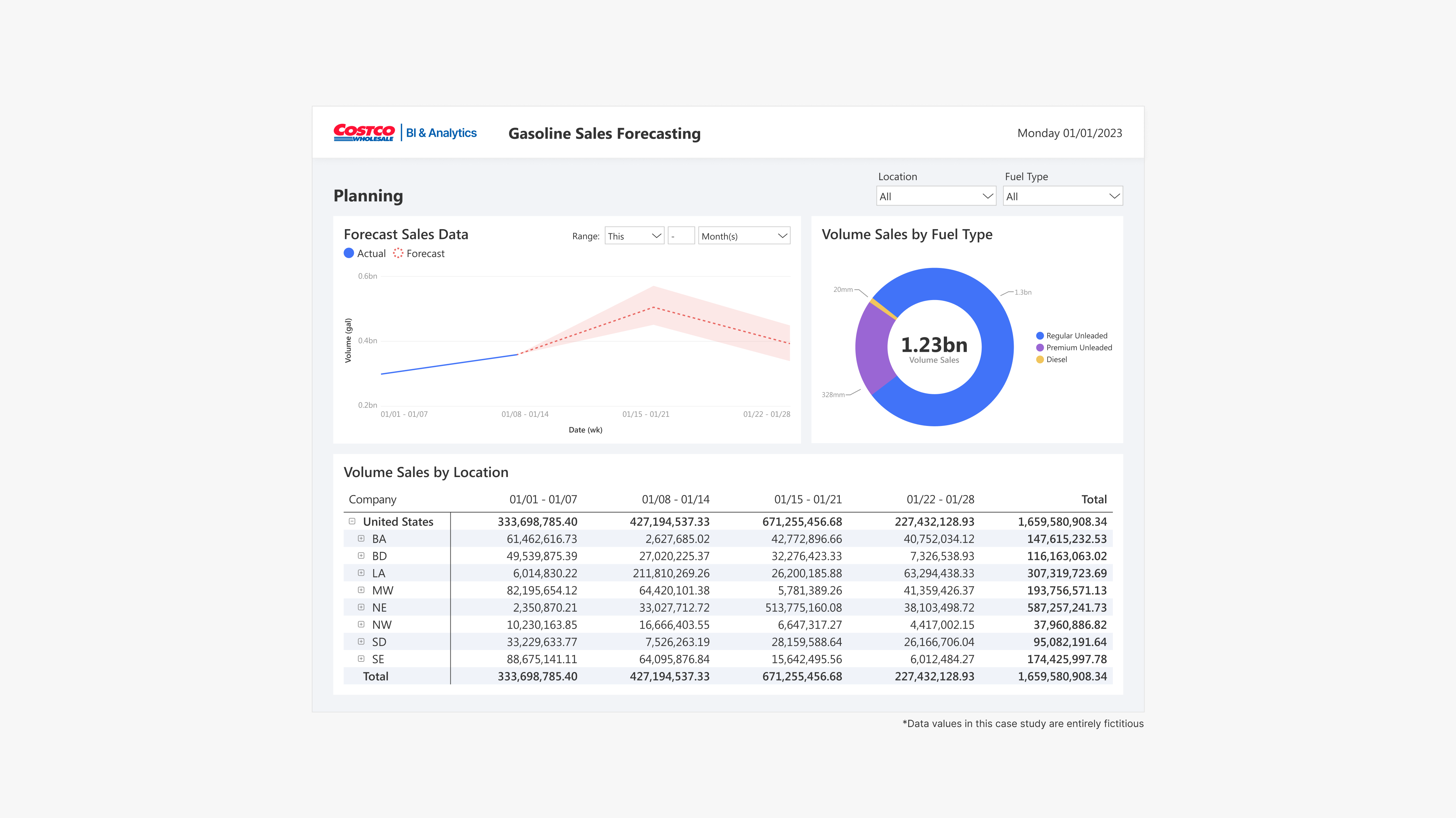Collapse the United States row
The width and height of the screenshot is (1456, 818).
[x=352, y=521]
